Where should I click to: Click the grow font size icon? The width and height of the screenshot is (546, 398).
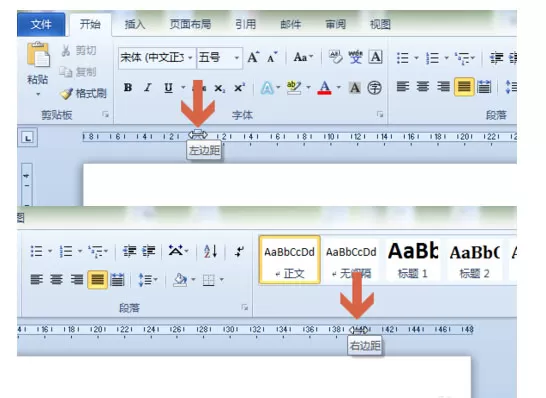253,57
